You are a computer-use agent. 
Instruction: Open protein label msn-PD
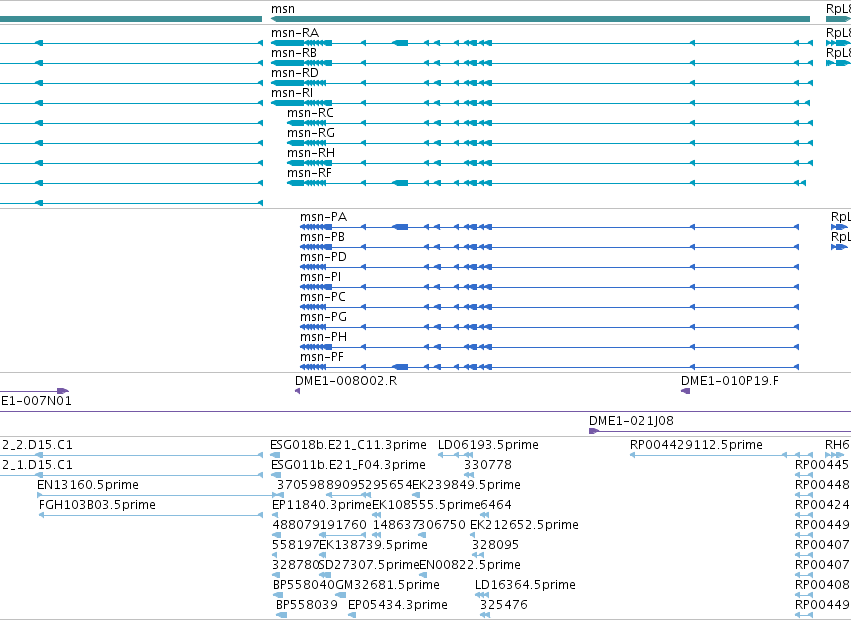point(323,258)
